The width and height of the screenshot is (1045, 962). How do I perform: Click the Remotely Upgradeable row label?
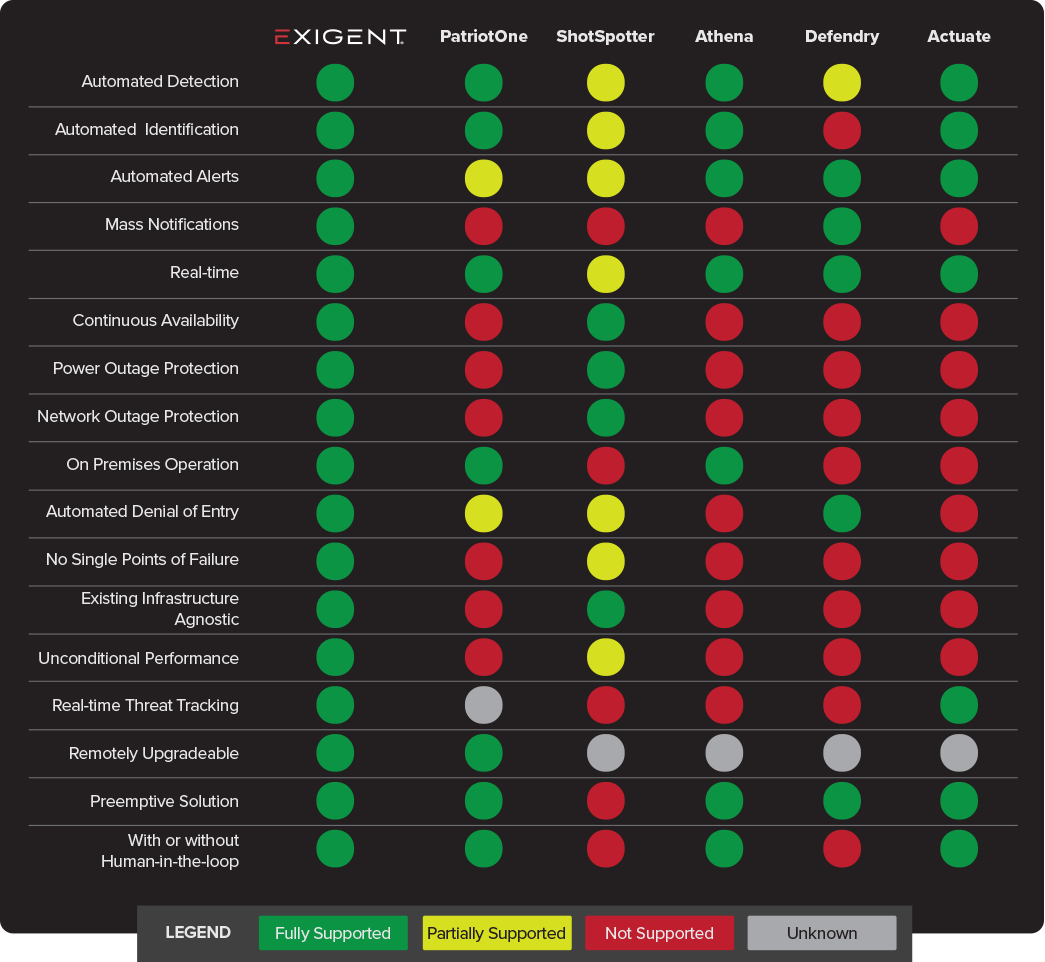point(154,754)
